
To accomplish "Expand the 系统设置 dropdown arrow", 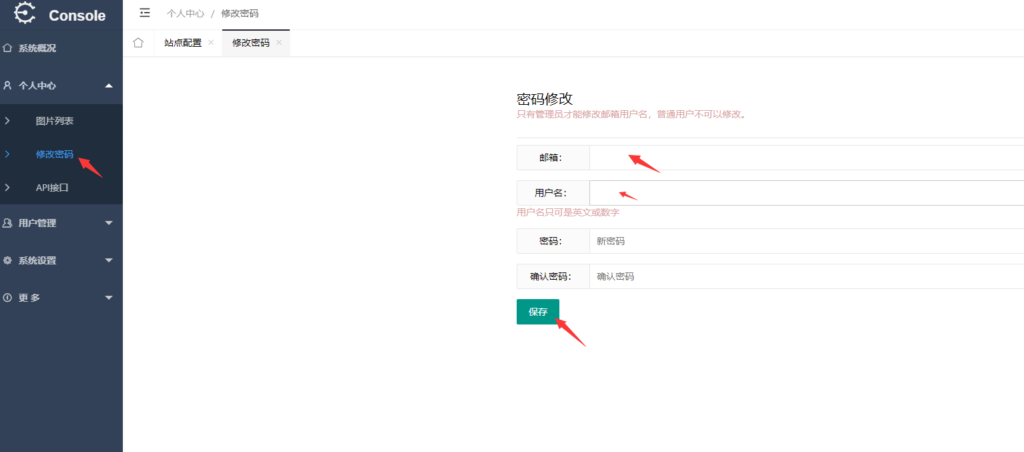I will (x=108, y=260).
